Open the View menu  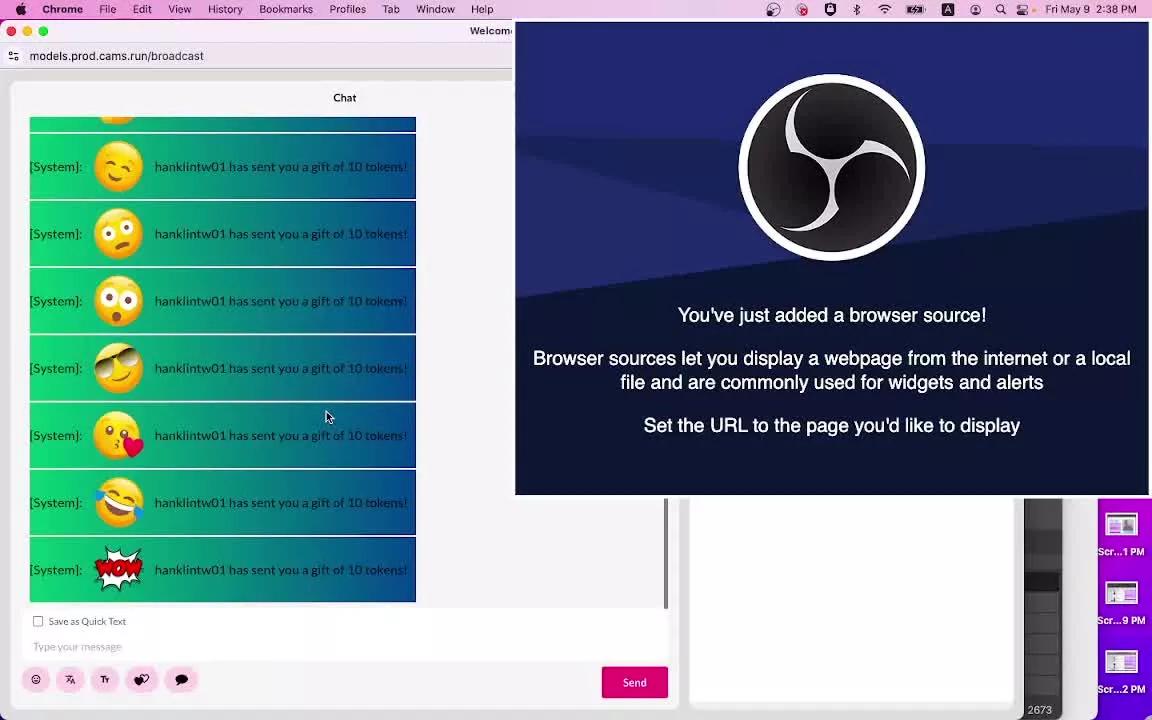179,10
